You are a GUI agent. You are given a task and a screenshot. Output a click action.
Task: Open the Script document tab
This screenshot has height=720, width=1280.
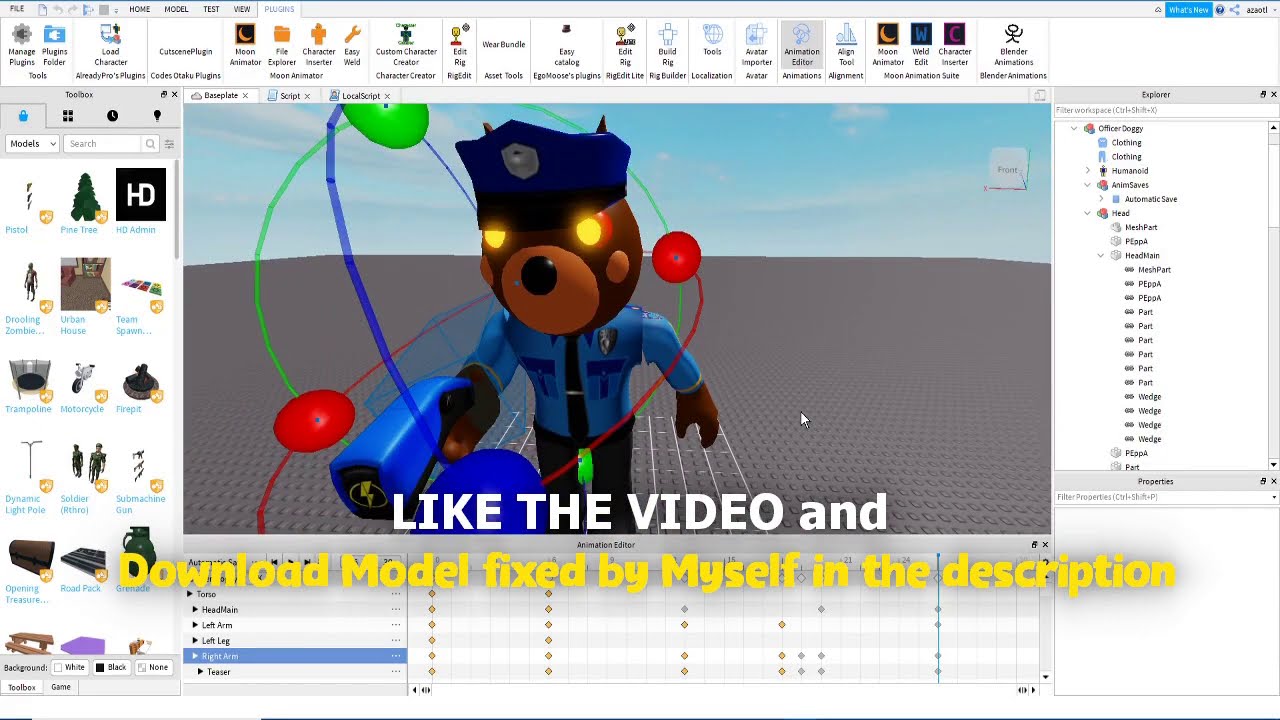pos(290,96)
